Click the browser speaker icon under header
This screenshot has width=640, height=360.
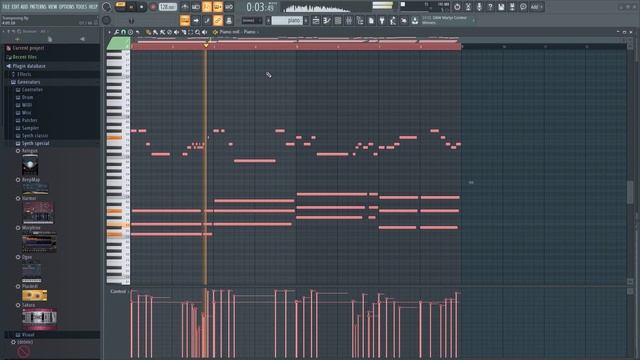(82, 39)
